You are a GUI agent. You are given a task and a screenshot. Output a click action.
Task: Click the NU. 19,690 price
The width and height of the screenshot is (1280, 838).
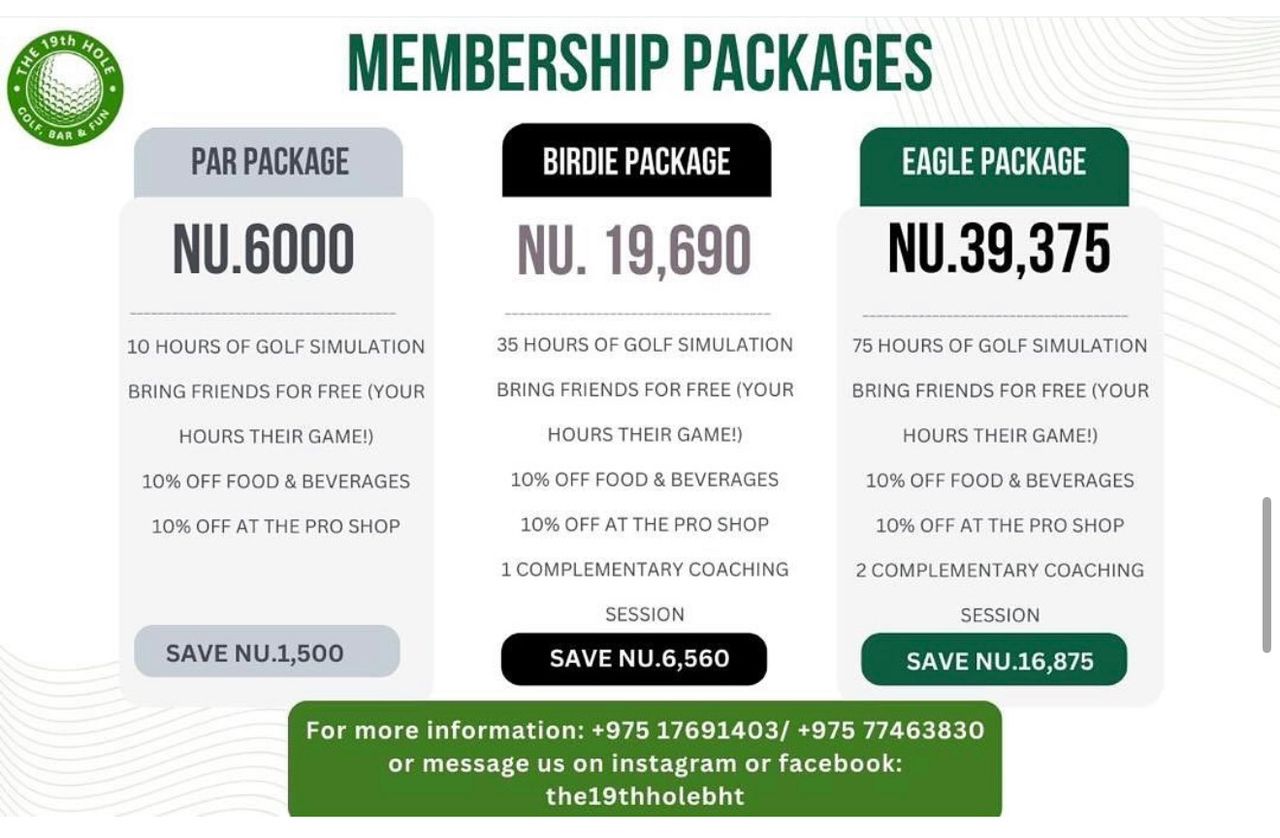(x=634, y=251)
